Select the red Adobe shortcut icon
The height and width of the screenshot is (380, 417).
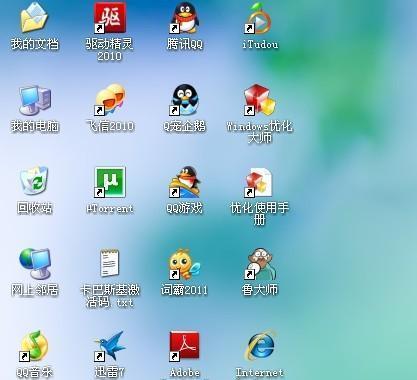coord(184,346)
